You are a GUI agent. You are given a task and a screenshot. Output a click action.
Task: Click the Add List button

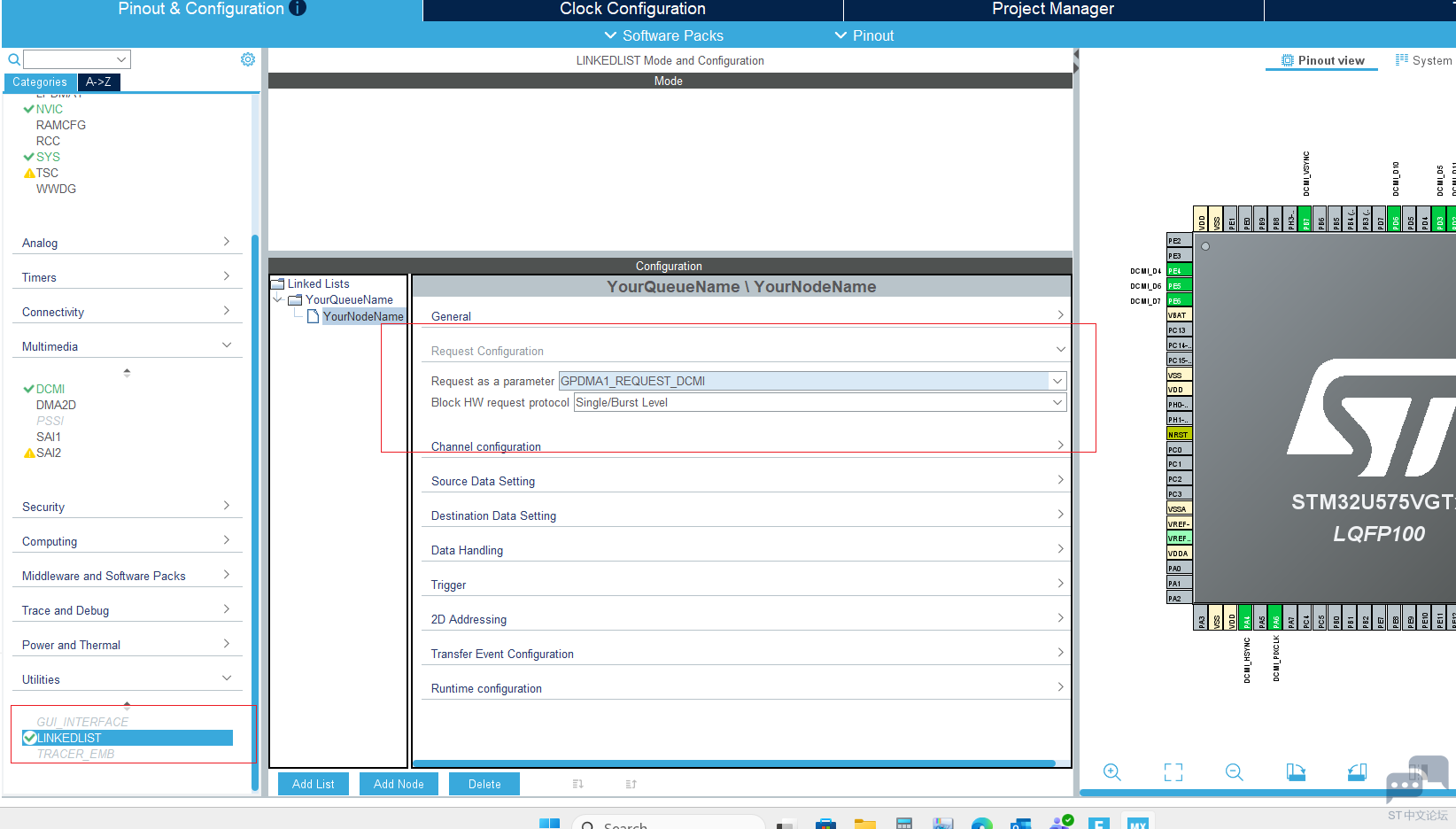pos(314,784)
